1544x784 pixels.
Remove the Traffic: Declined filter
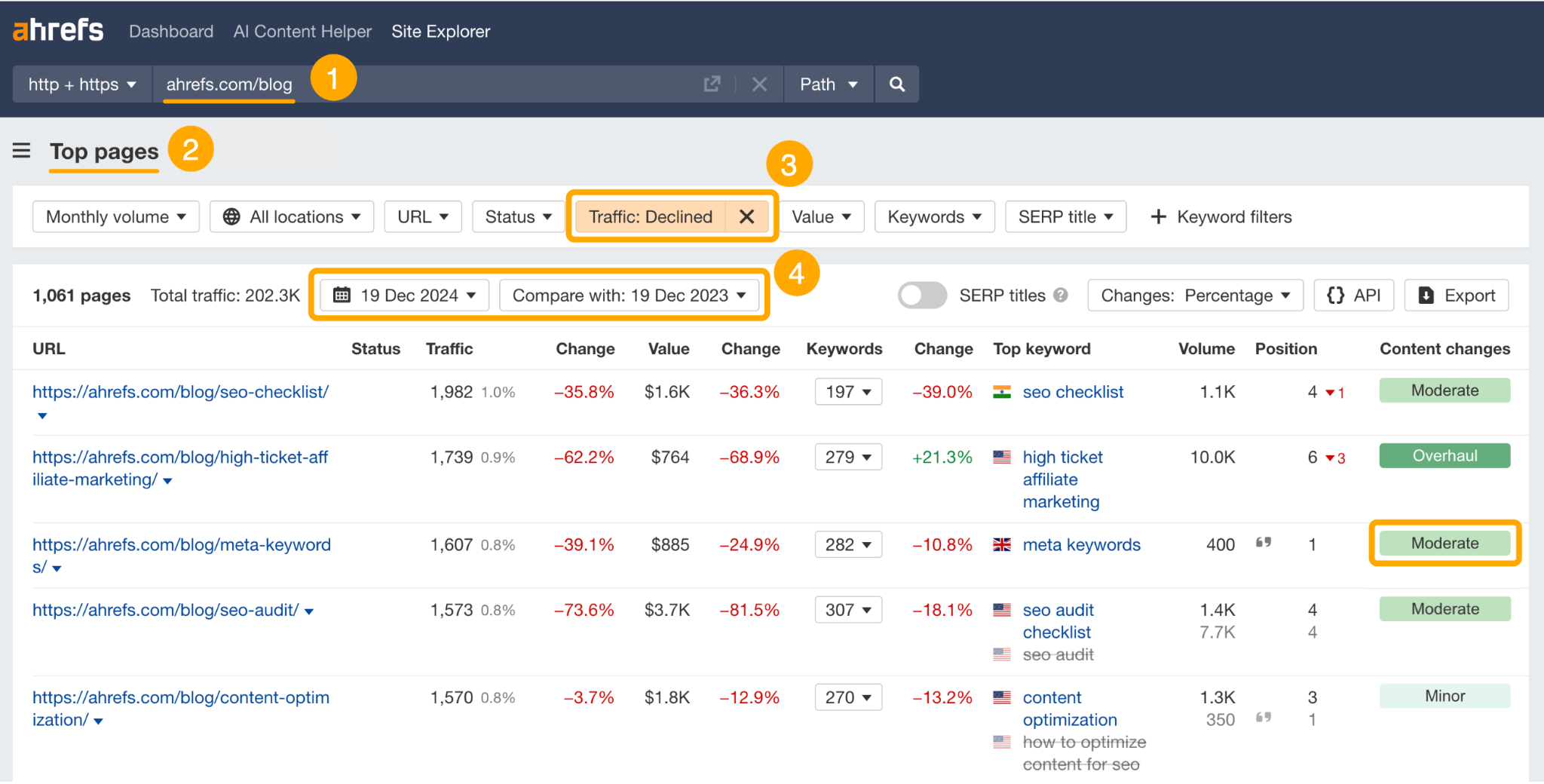(x=746, y=216)
